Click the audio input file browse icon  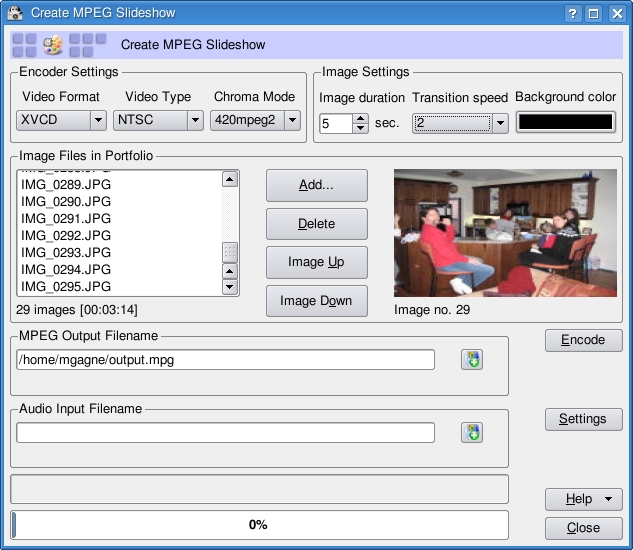pyautogui.click(x=472, y=432)
